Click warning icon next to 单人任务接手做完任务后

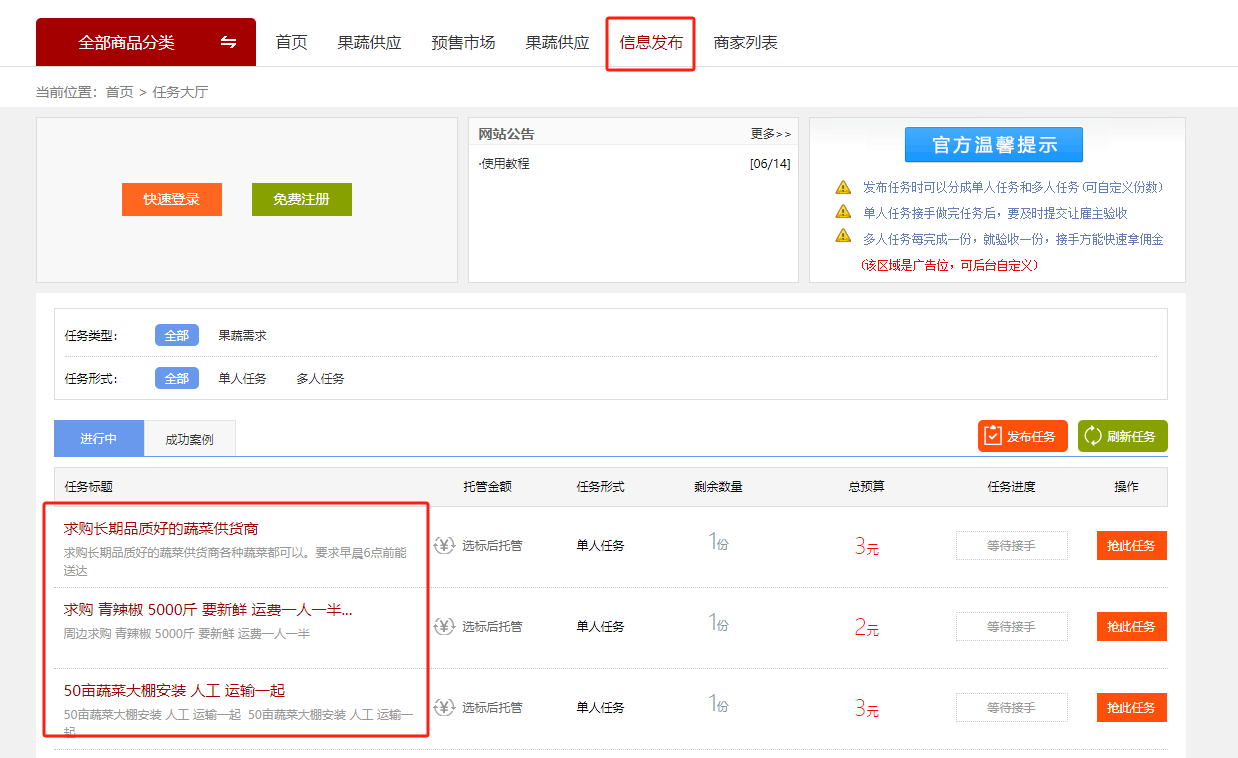[x=843, y=212]
